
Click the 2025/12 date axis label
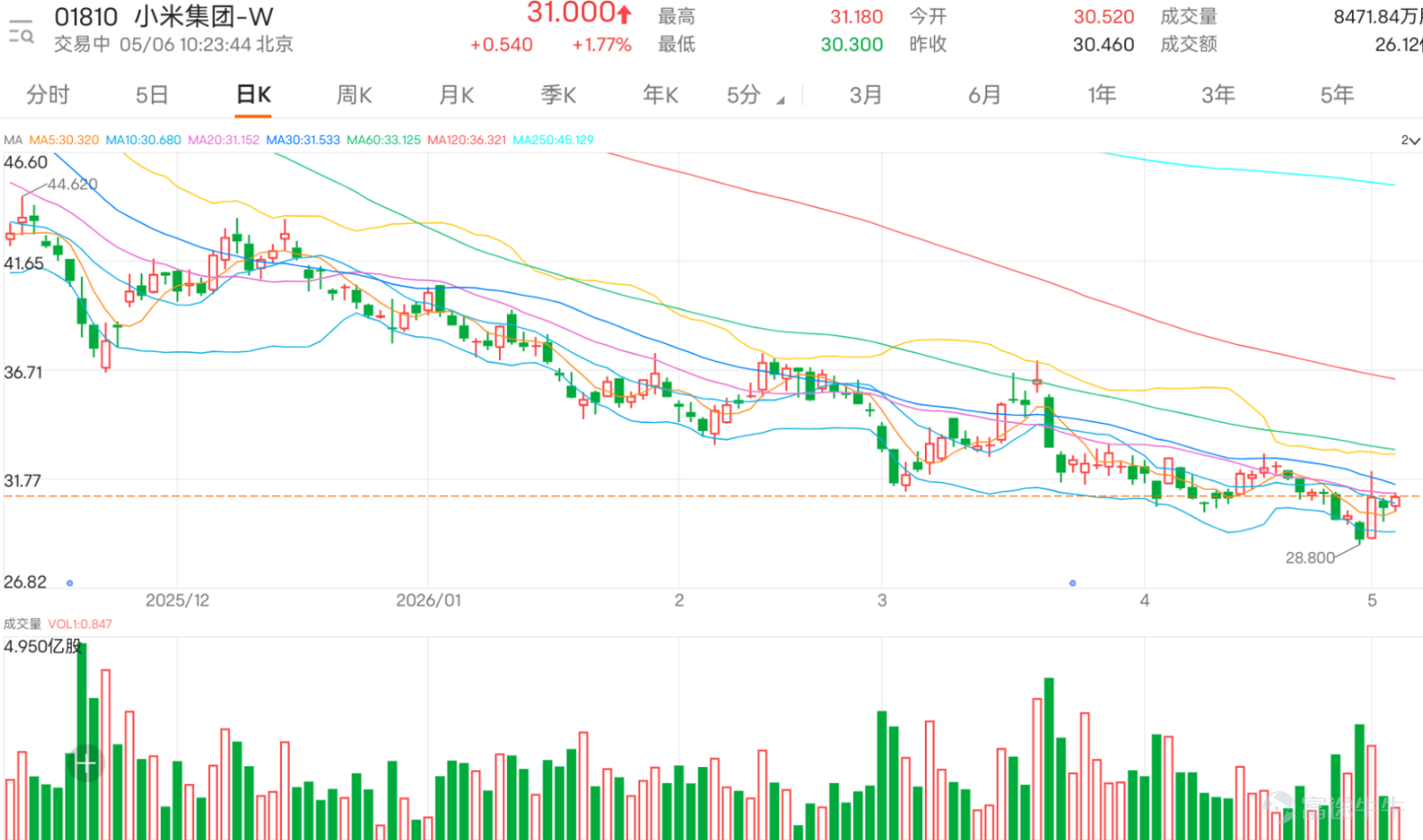[177, 600]
